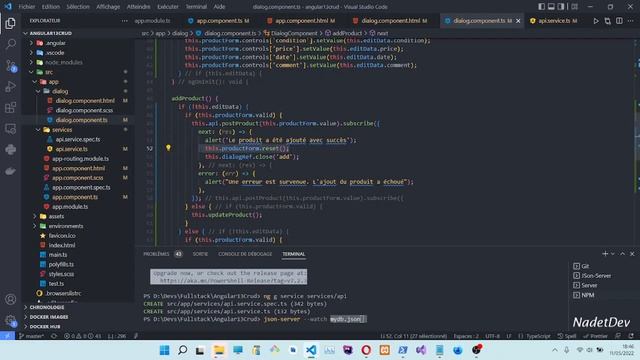Screen dimensions: 640x360
Task: Toggle the primary side bar visibility
Action: click(x=541, y=7)
